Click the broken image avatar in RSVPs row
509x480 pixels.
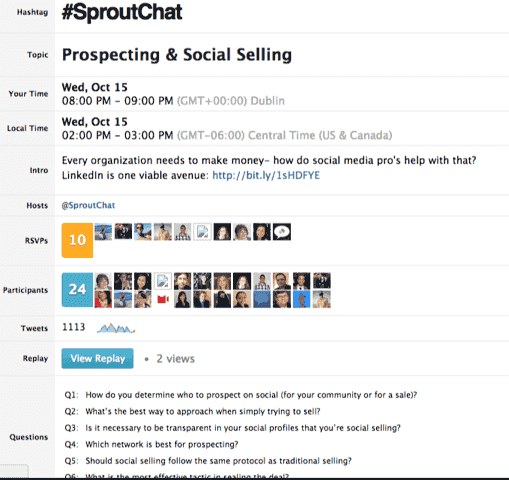tap(202, 232)
